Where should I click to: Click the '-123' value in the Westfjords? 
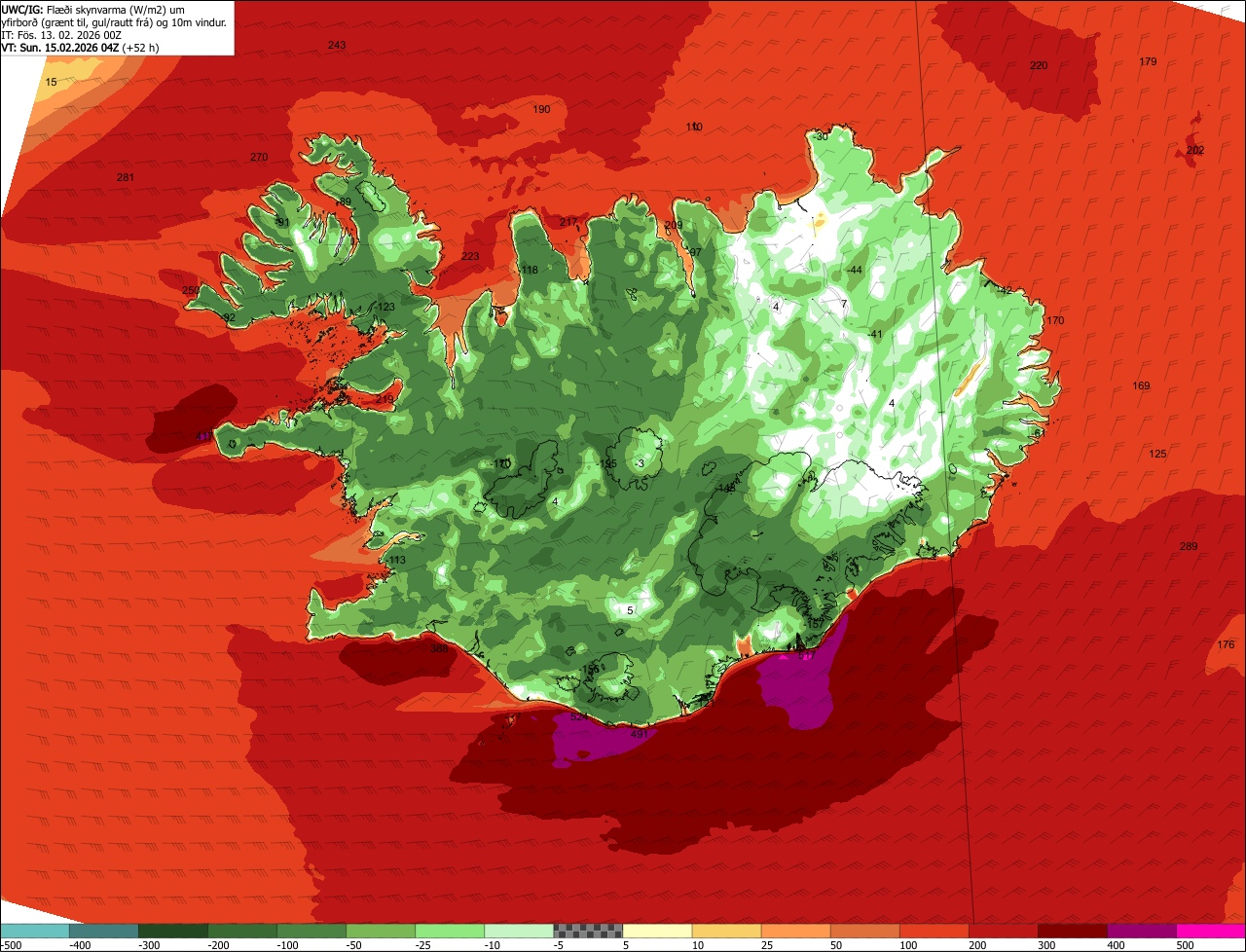click(384, 307)
